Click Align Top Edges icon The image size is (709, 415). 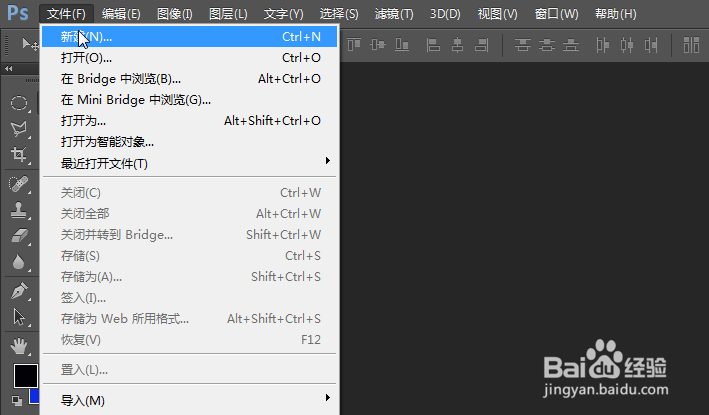354,45
